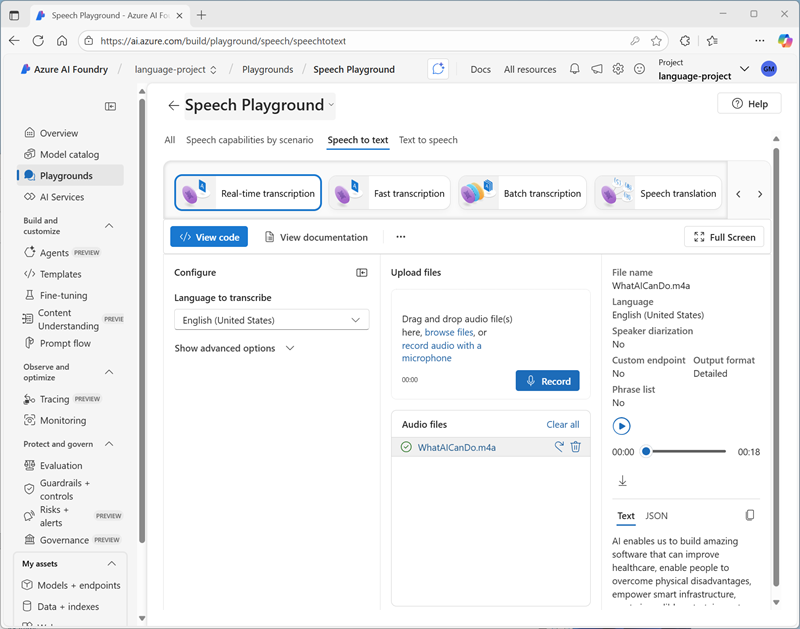This screenshot has height=629, width=800.
Task: Collapse the left navigation sidebar
Action: pos(111,106)
